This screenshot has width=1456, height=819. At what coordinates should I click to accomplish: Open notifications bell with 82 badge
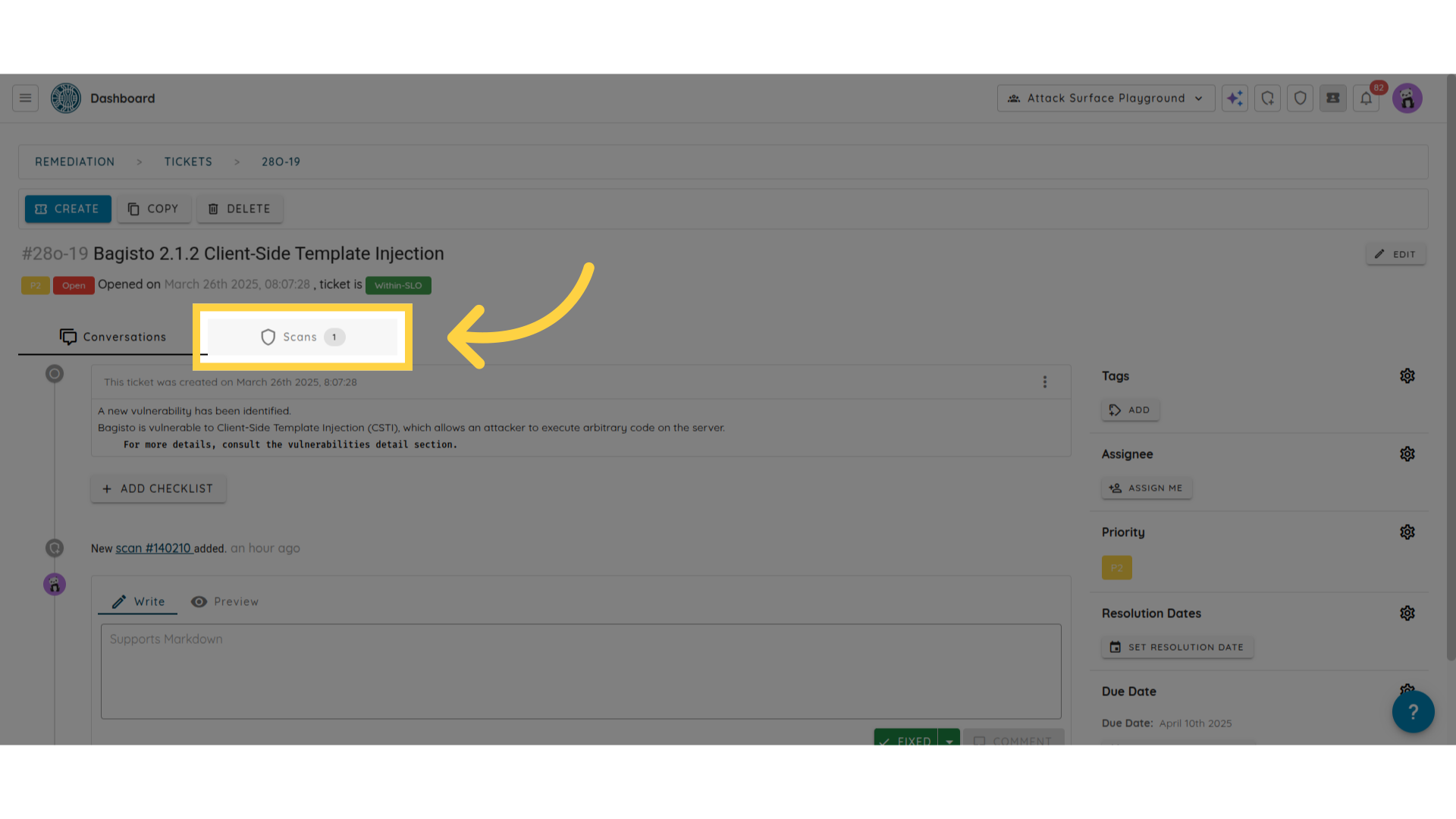pos(1366,98)
